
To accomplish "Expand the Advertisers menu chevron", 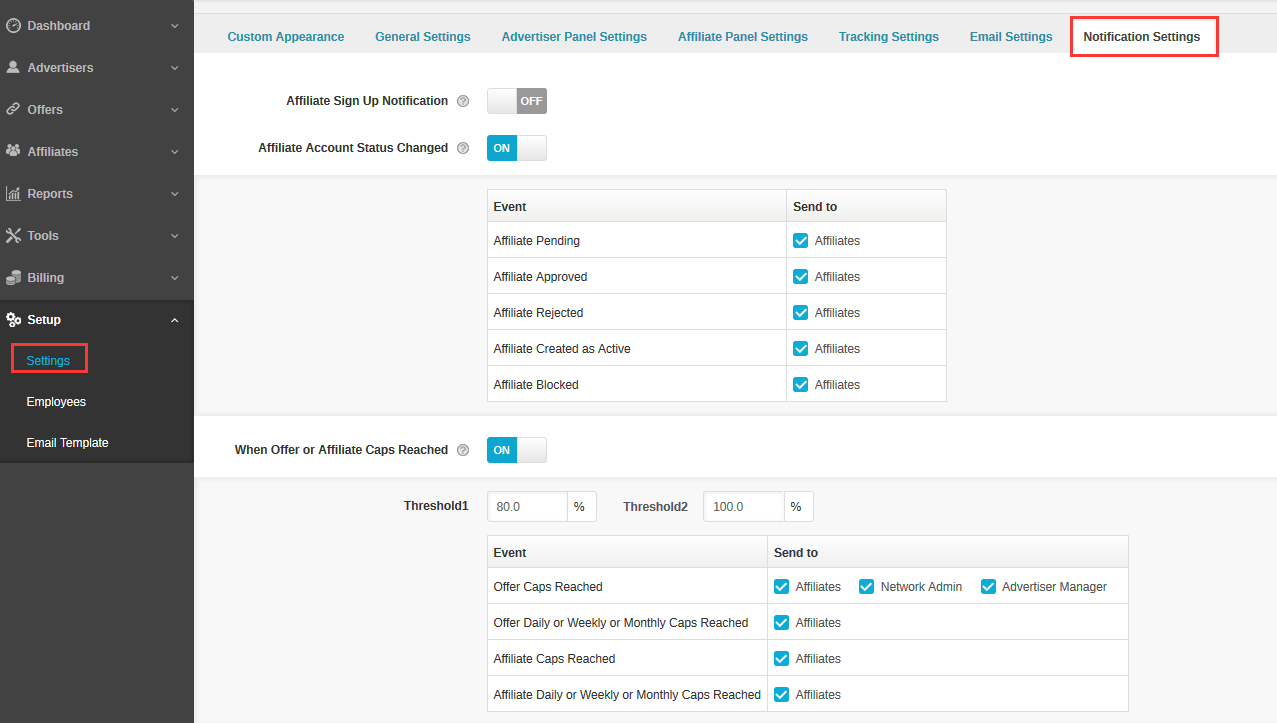I will tap(175, 68).
